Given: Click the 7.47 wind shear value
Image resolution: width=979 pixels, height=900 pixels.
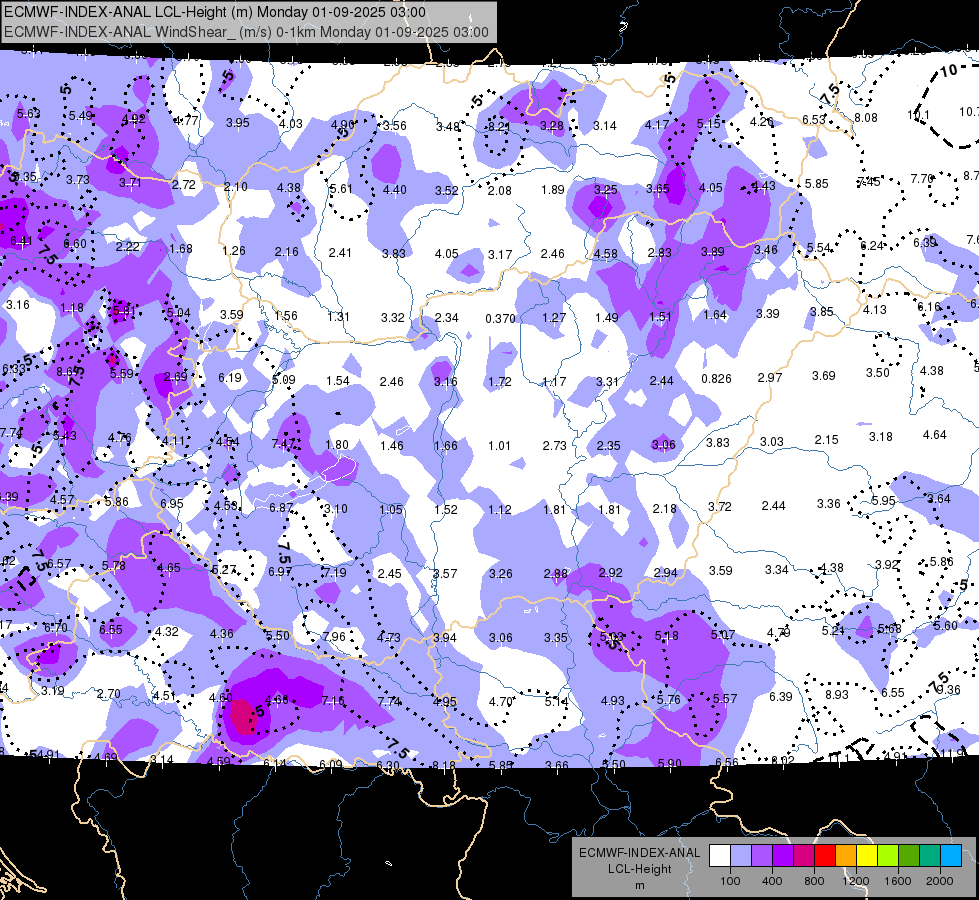Looking at the screenshot, I should tap(283, 444).
